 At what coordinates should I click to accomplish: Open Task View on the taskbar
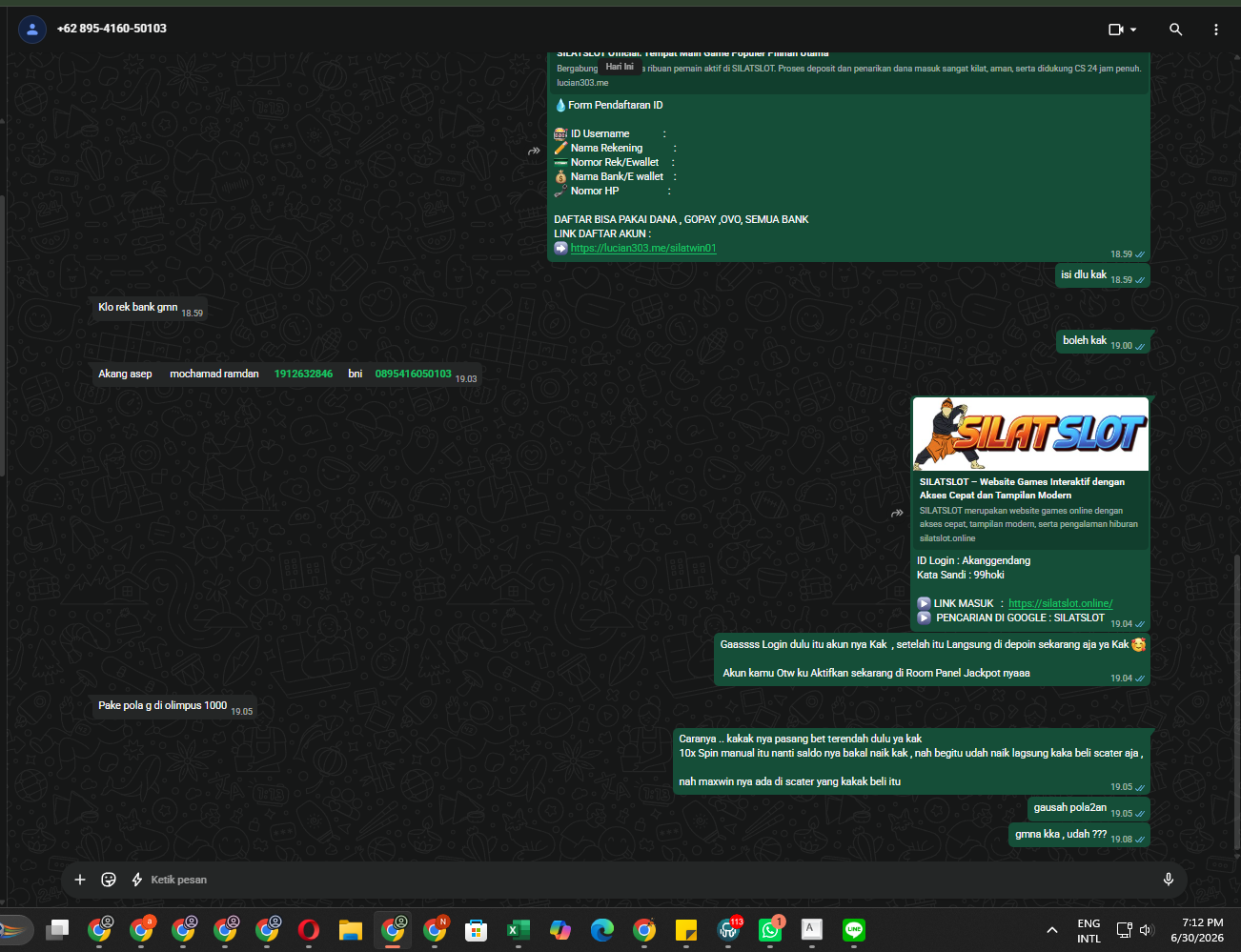pos(57,929)
